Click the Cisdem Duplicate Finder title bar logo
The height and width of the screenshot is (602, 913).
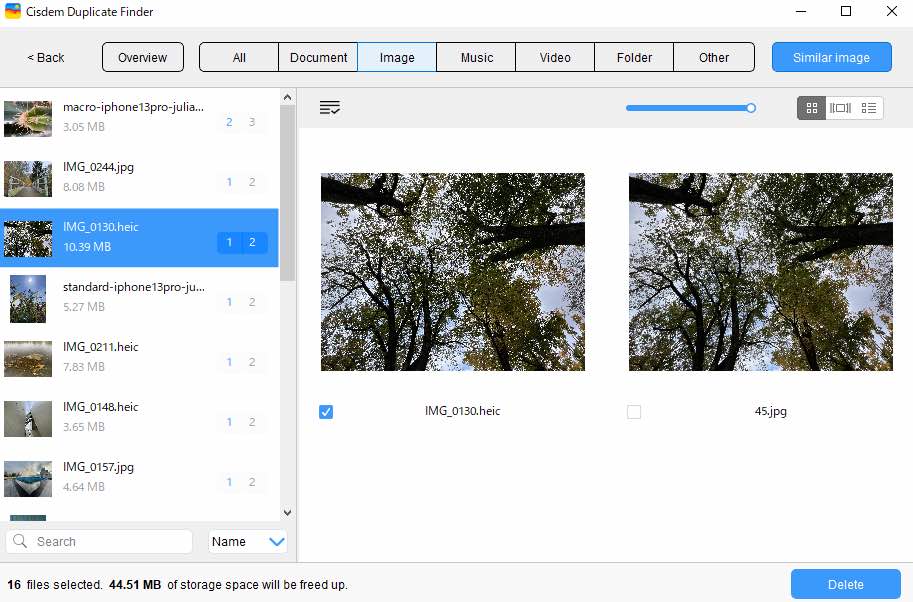point(13,12)
